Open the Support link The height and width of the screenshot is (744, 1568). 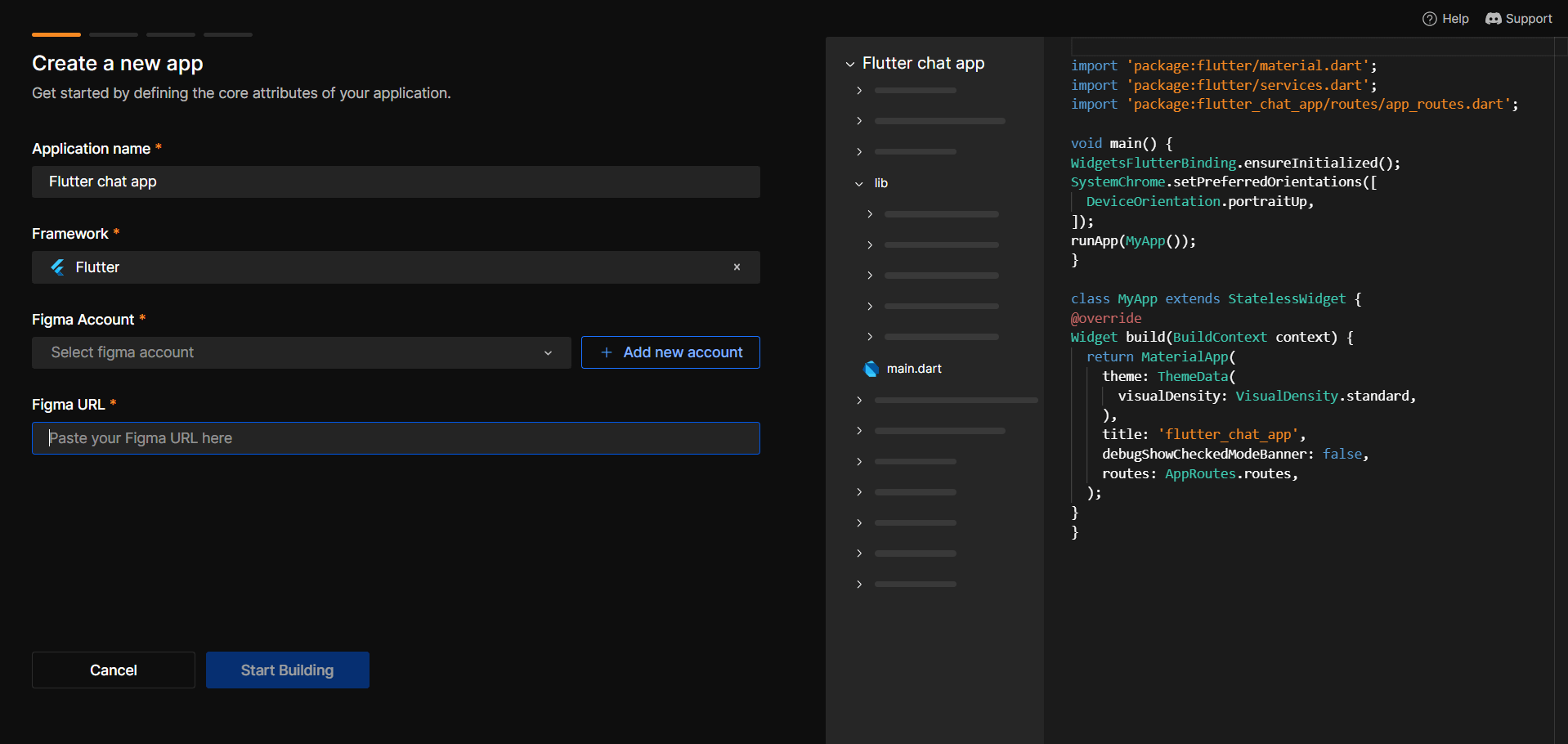click(1519, 19)
